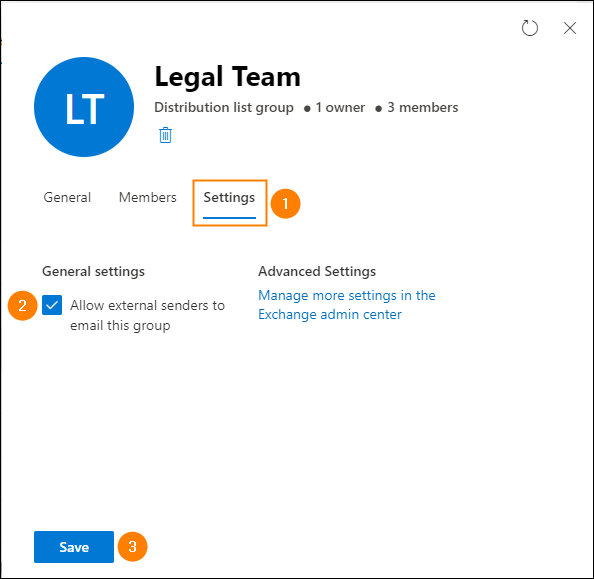
Task: Save the group settings
Action: 74,547
